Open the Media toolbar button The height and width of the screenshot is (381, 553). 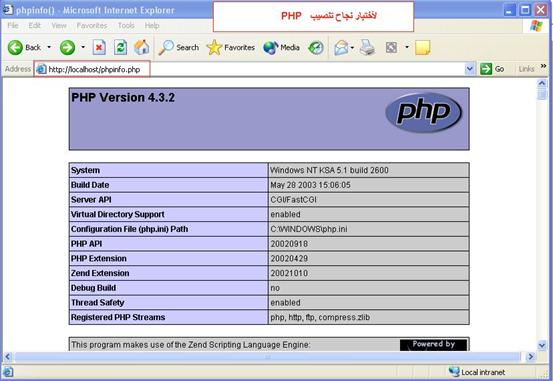pyautogui.click(x=281, y=47)
